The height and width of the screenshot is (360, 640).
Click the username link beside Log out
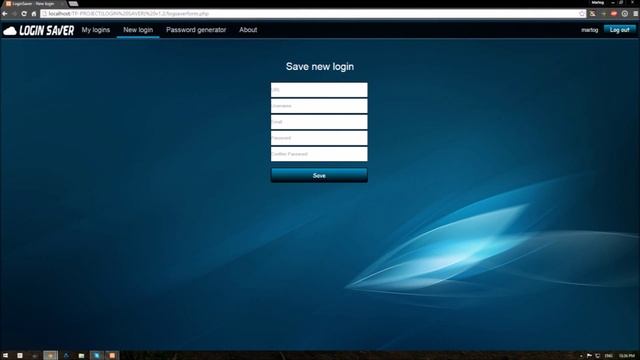[589, 30]
